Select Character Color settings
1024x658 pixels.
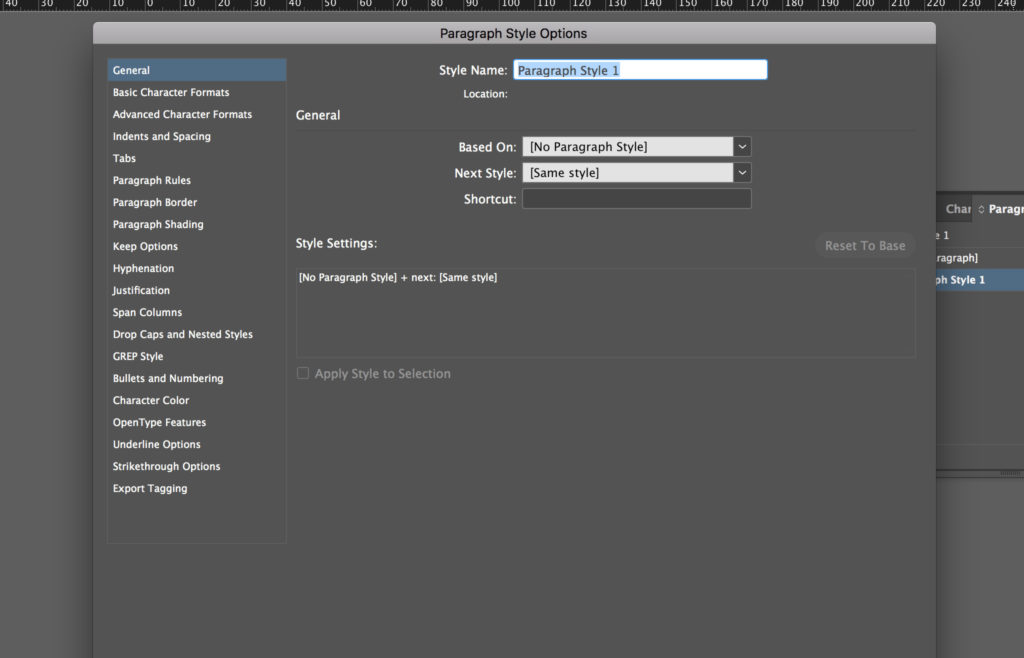(x=151, y=400)
